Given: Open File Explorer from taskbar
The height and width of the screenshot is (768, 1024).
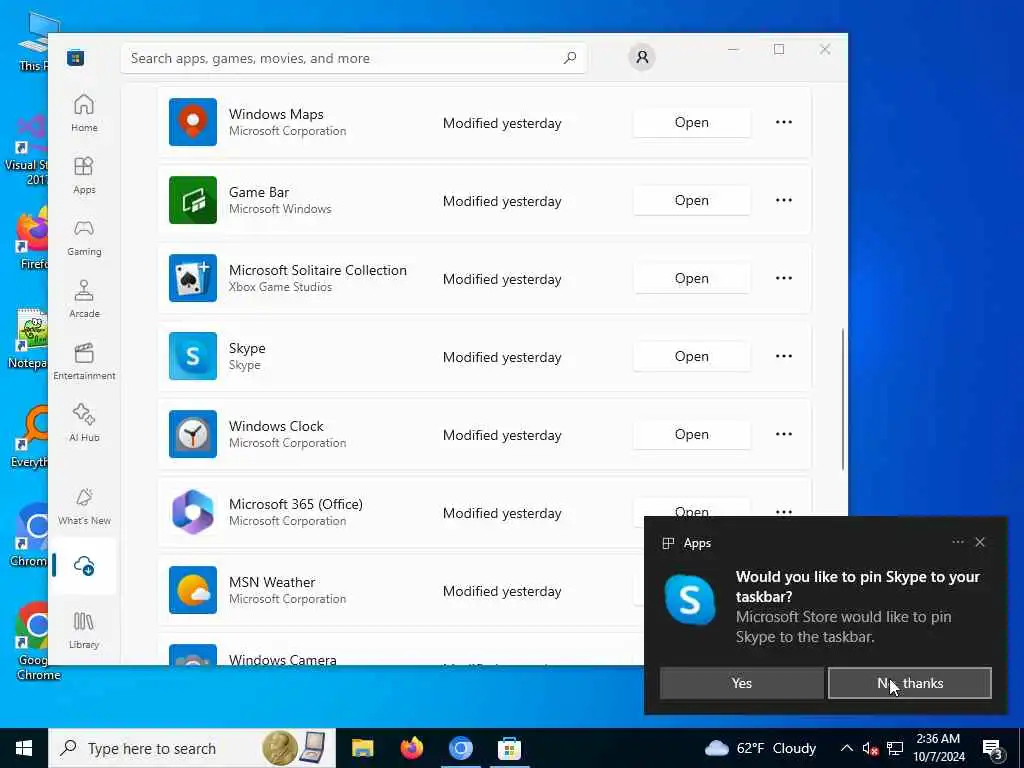Looking at the screenshot, I should 362,748.
